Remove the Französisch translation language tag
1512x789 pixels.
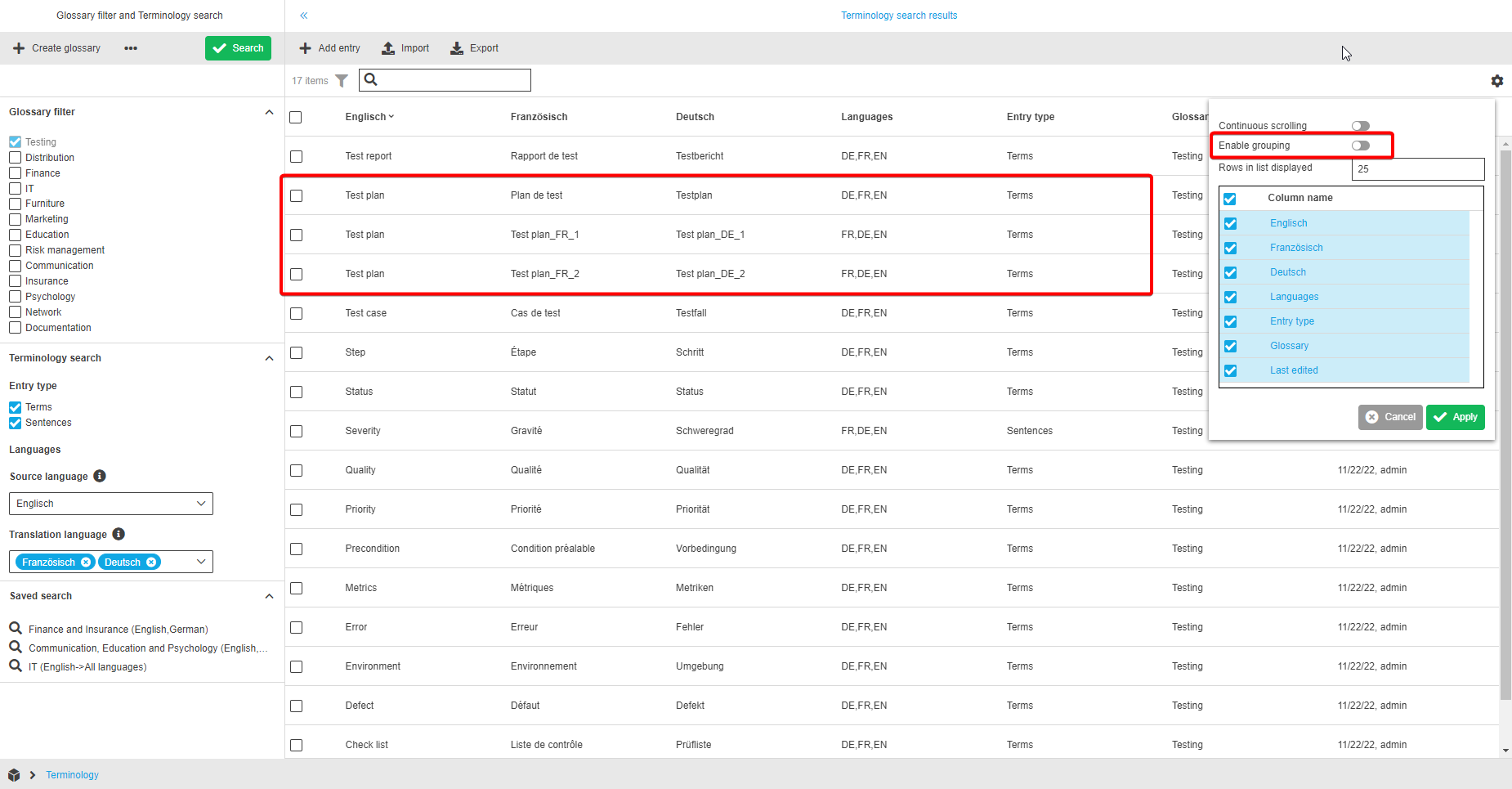(86, 563)
